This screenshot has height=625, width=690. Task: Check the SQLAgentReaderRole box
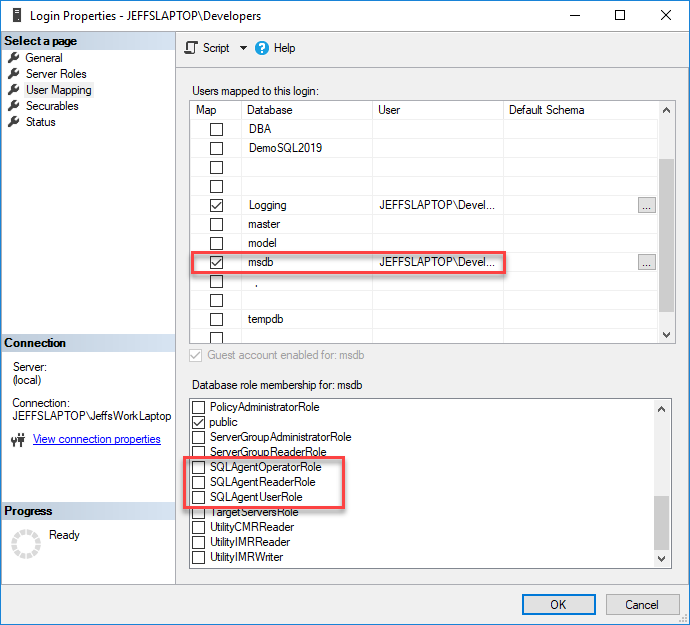click(198, 482)
